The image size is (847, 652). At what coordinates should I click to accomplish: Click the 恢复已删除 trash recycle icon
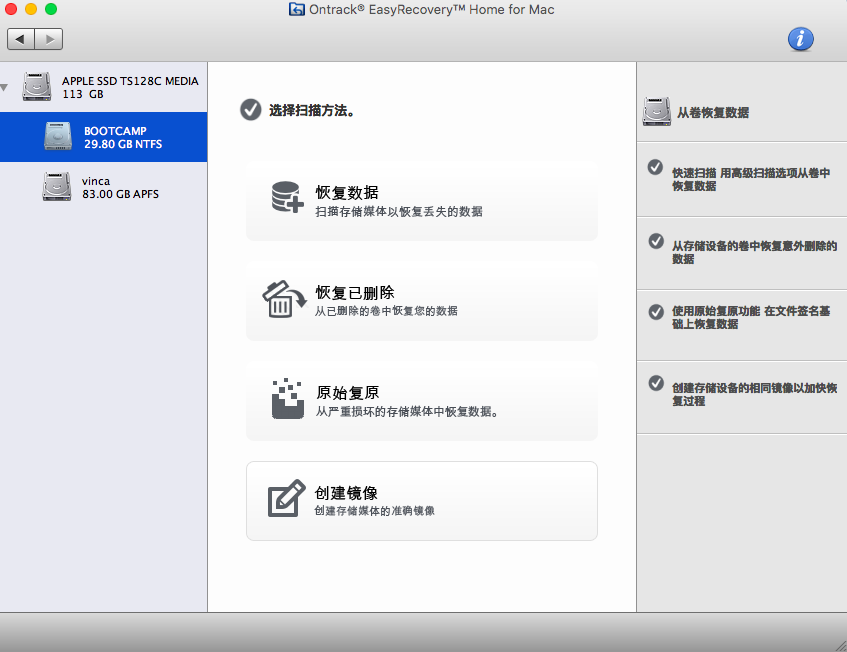click(x=286, y=298)
